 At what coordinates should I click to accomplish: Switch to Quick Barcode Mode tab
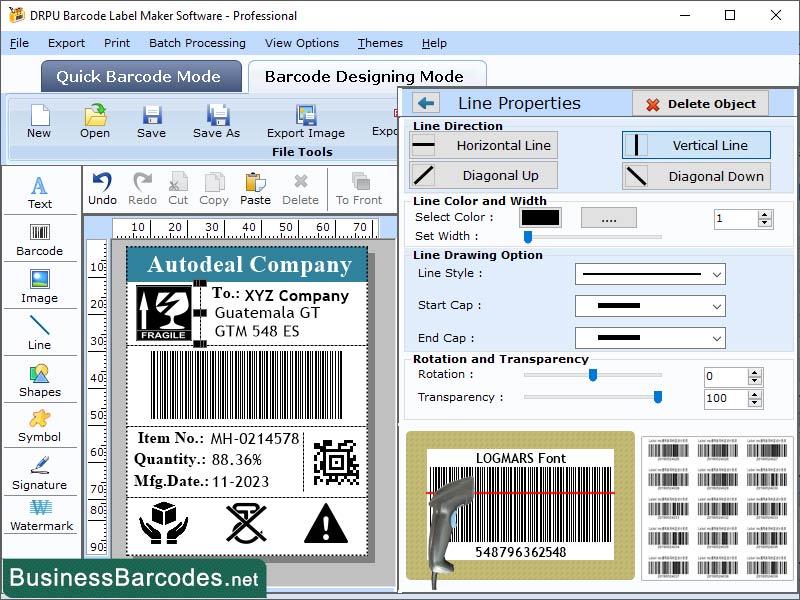[x=140, y=76]
